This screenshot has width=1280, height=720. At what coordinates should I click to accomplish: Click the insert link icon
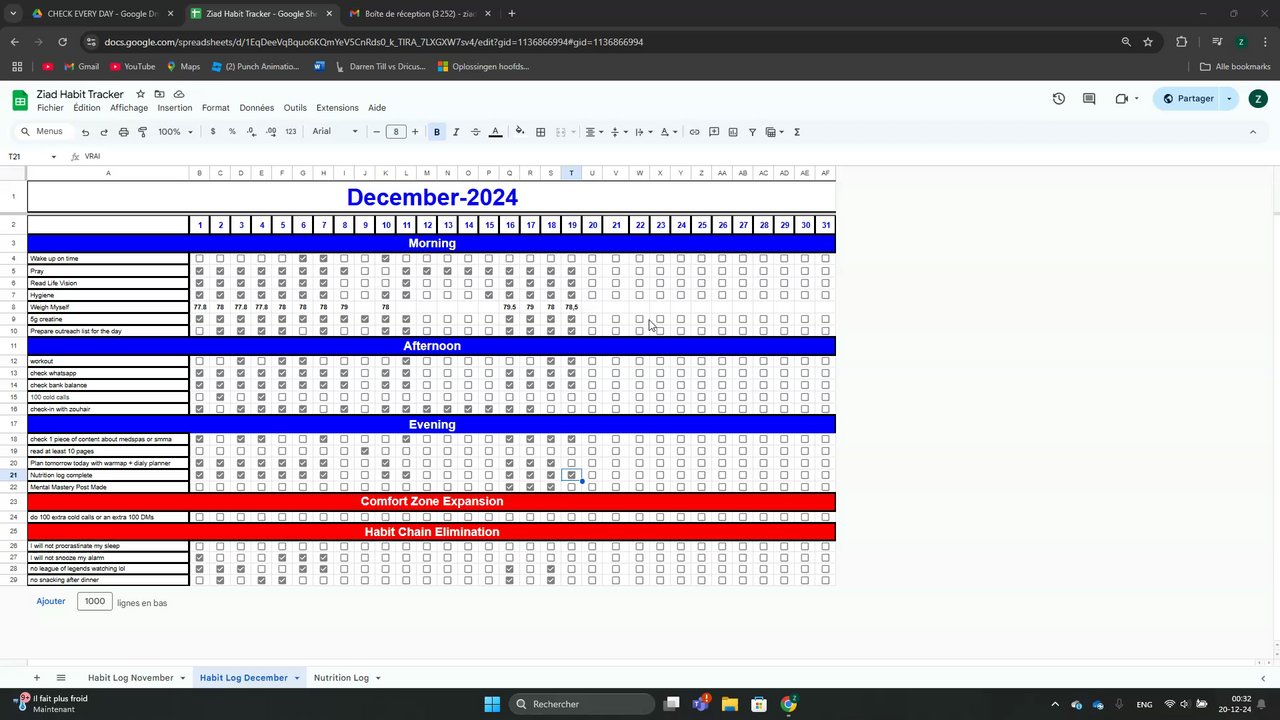tap(694, 132)
